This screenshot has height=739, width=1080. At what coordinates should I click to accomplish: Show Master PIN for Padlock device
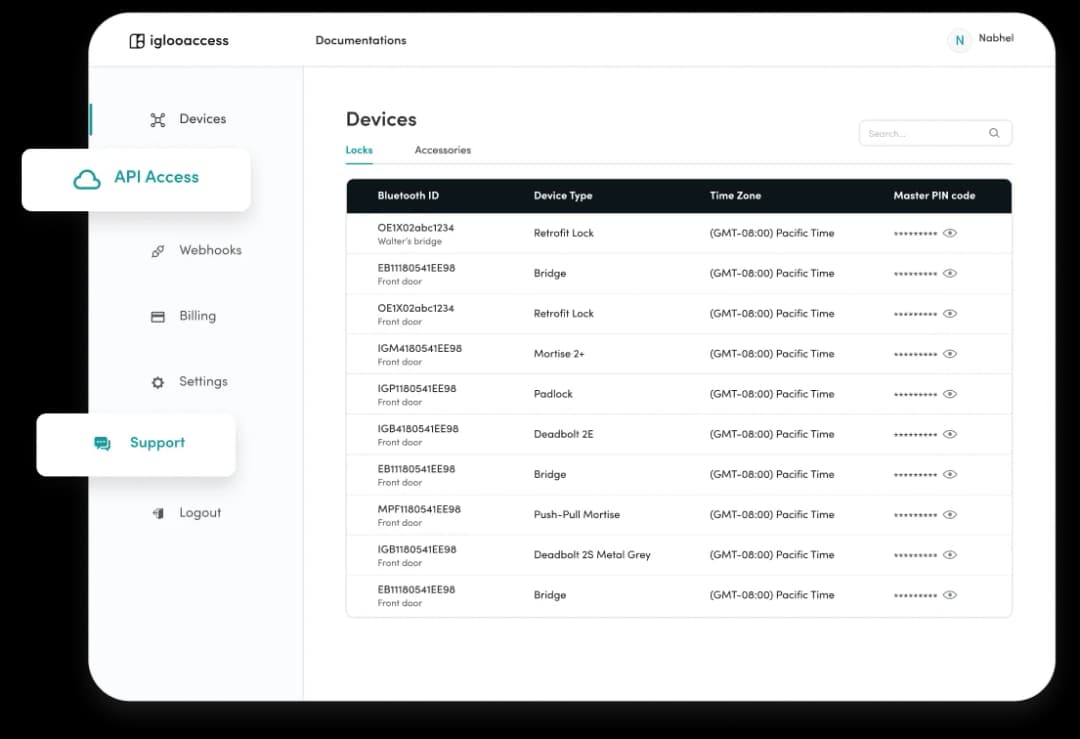click(950, 394)
